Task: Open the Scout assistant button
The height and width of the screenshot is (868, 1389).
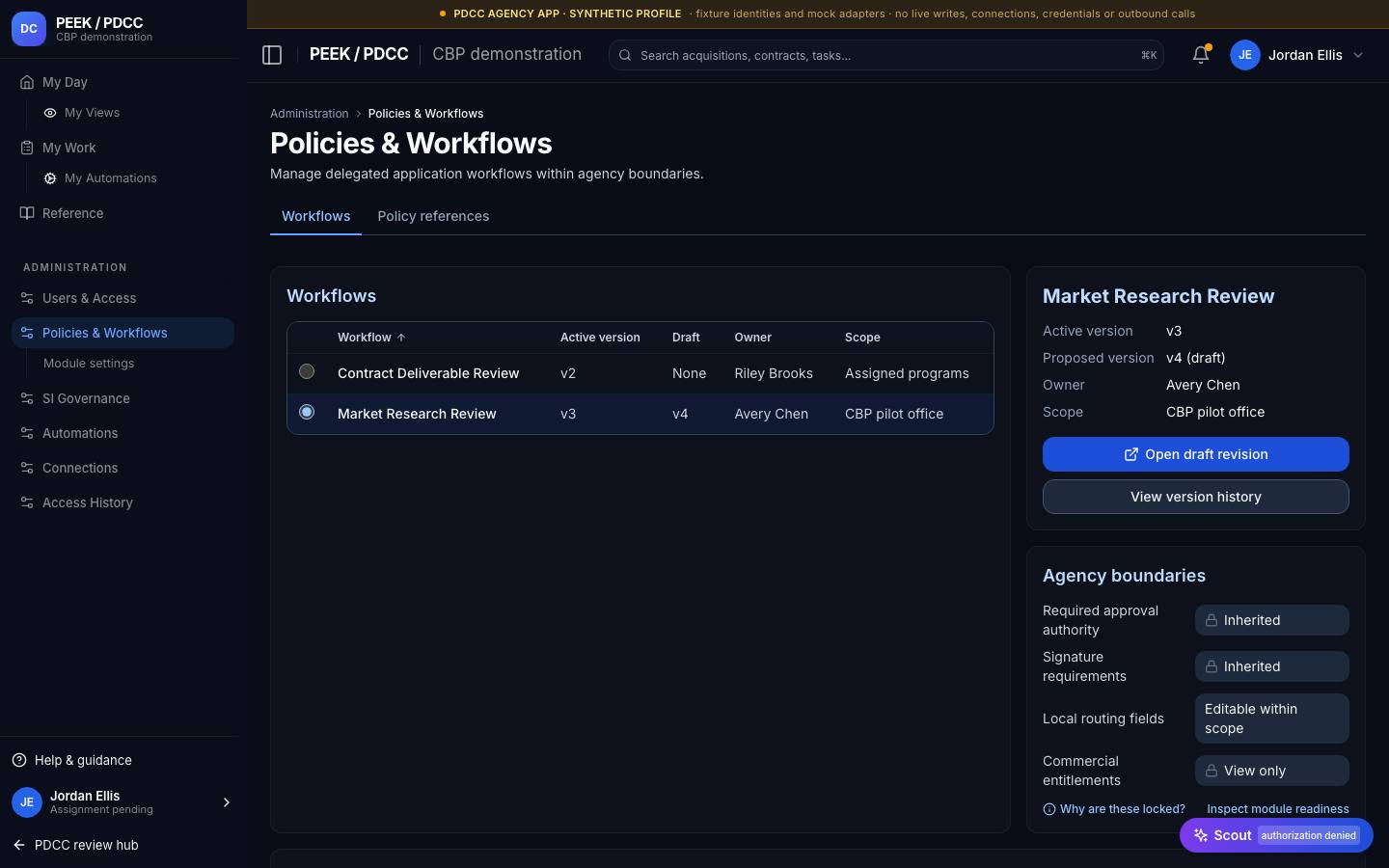Action: tap(1276, 835)
